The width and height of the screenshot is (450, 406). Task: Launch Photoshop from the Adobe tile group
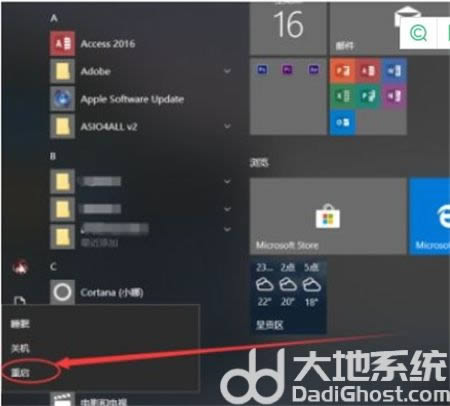262,70
